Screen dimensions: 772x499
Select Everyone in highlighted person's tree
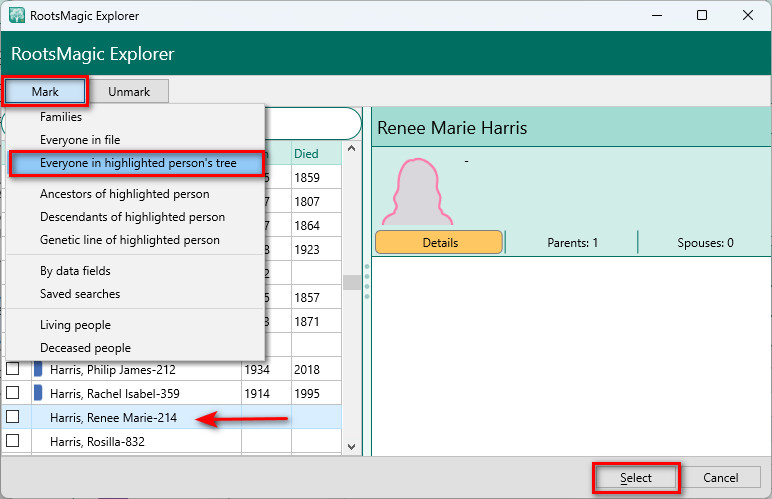pyautogui.click(x=137, y=163)
